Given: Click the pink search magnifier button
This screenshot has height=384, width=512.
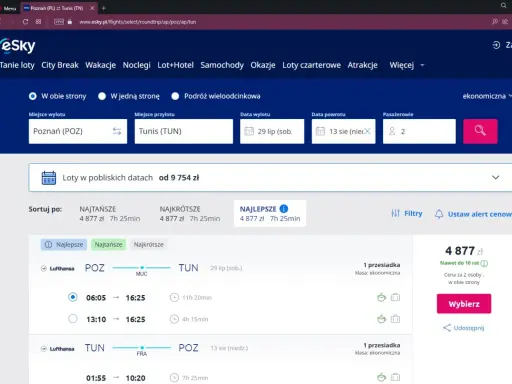Looking at the screenshot, I should [480, 131].
